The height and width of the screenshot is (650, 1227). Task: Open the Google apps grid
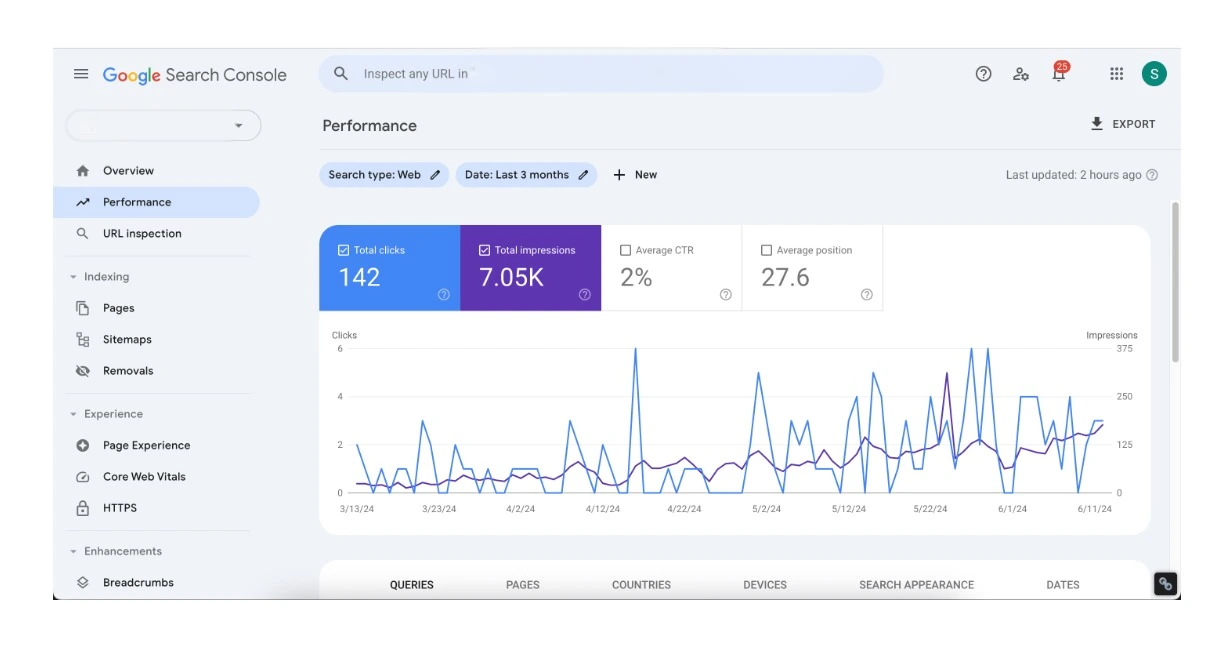(x=1117, y=74)
